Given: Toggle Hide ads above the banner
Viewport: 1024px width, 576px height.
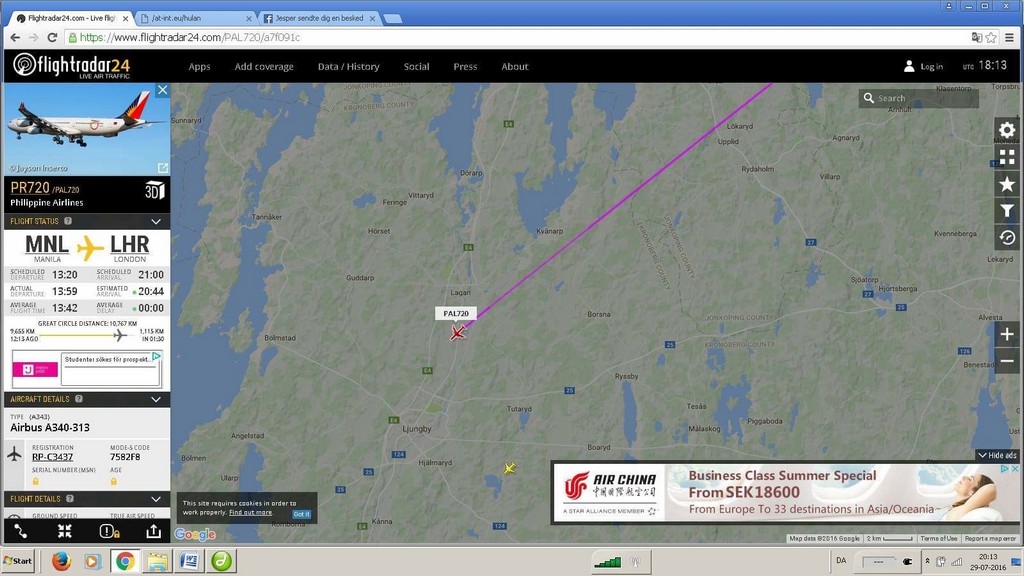Looking at the screenshot, I should point(997,455).
